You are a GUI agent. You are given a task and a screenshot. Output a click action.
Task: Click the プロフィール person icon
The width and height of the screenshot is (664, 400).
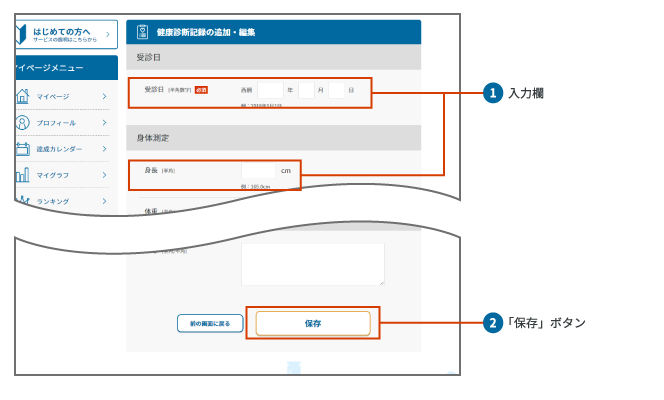coord(22,123)
